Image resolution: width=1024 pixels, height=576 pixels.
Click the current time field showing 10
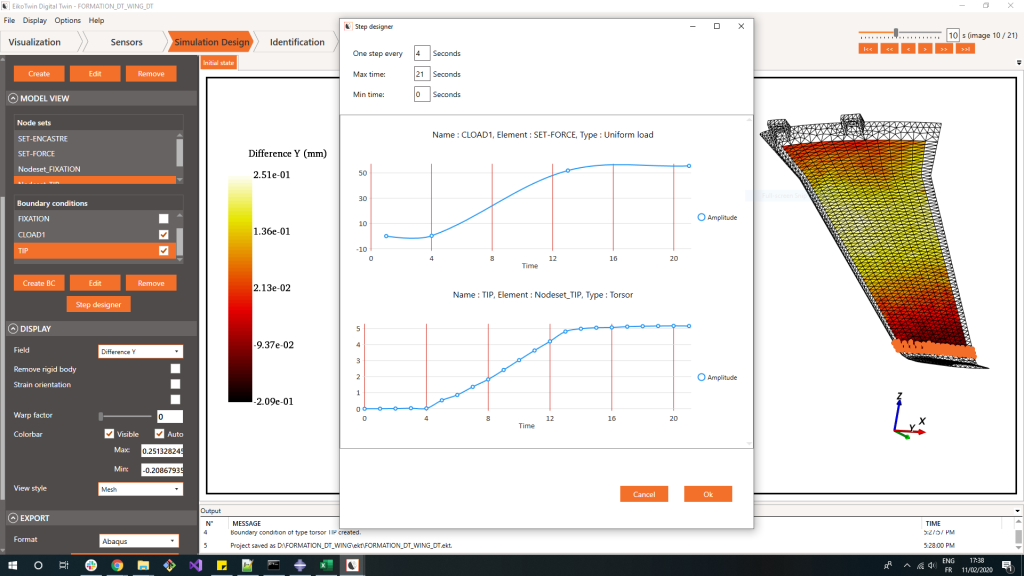[953, 35]
